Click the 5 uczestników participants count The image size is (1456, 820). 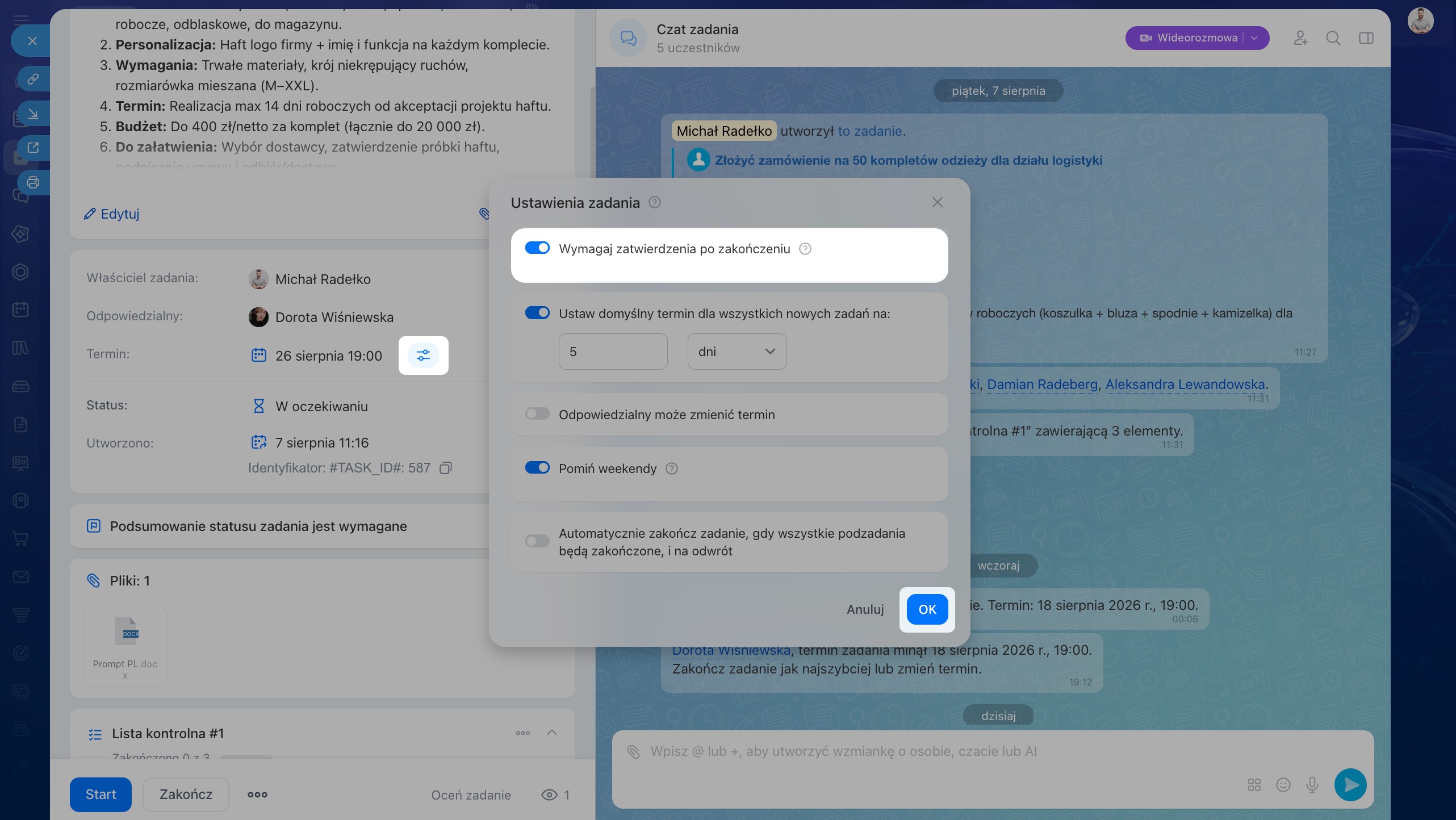(698, 48)
